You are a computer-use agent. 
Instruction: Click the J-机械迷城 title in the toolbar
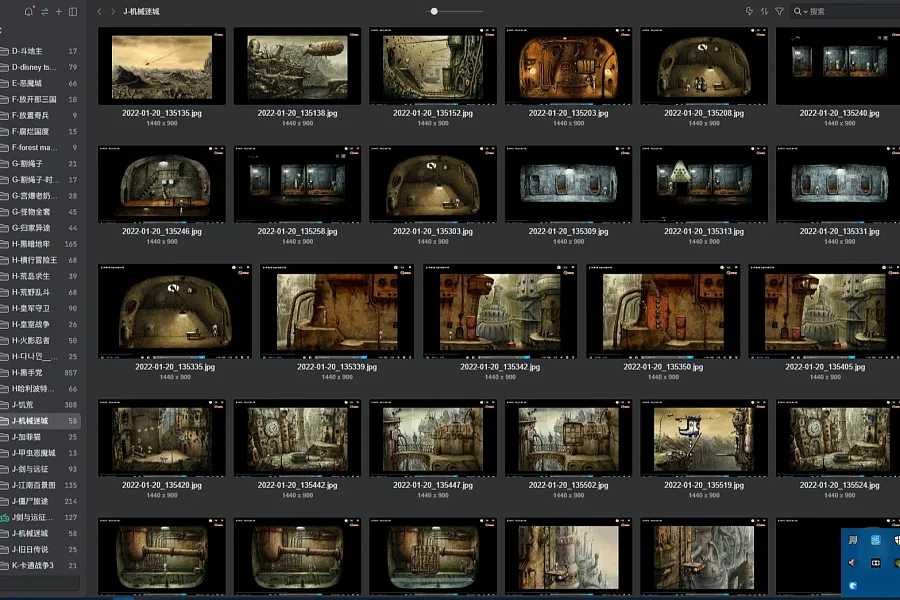pos(141,11)
